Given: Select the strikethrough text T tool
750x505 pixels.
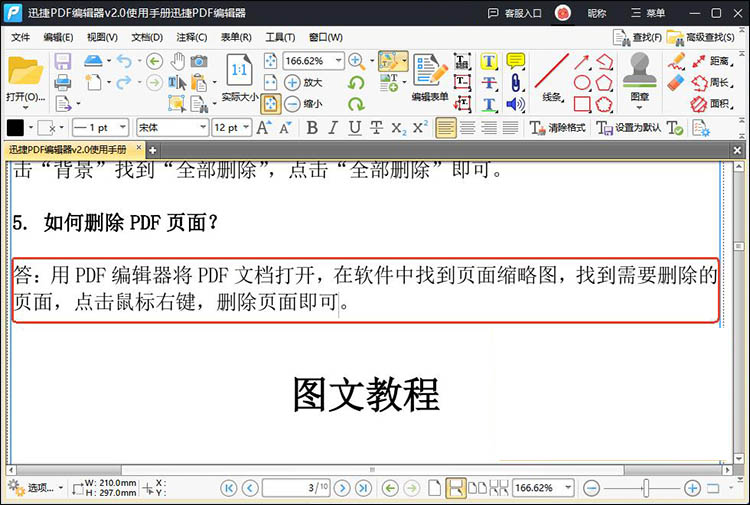Looking at the screenshot, I should [x=488, y=83].
